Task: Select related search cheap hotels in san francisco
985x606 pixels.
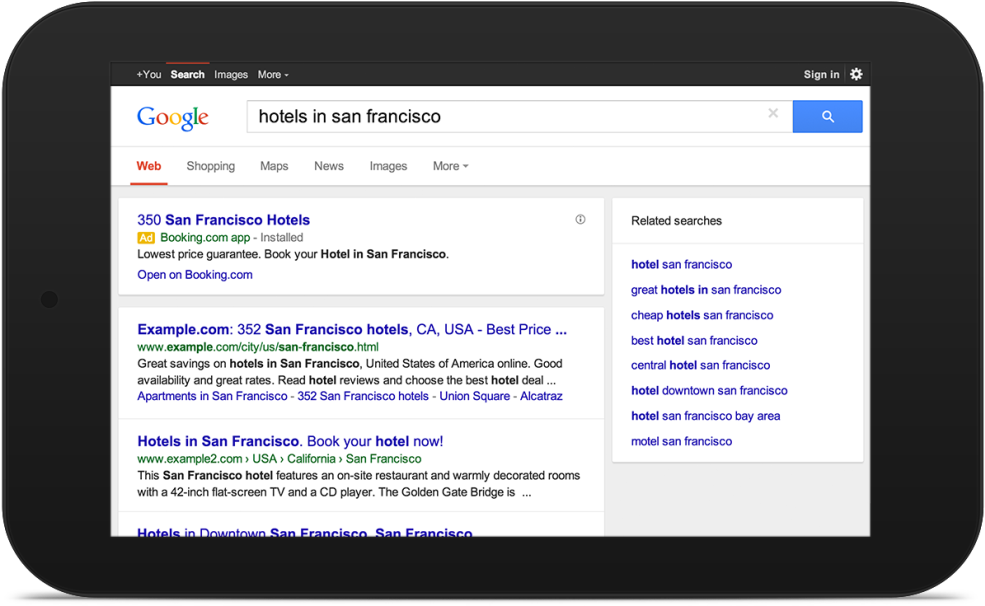Action: [x=702, y=315]
